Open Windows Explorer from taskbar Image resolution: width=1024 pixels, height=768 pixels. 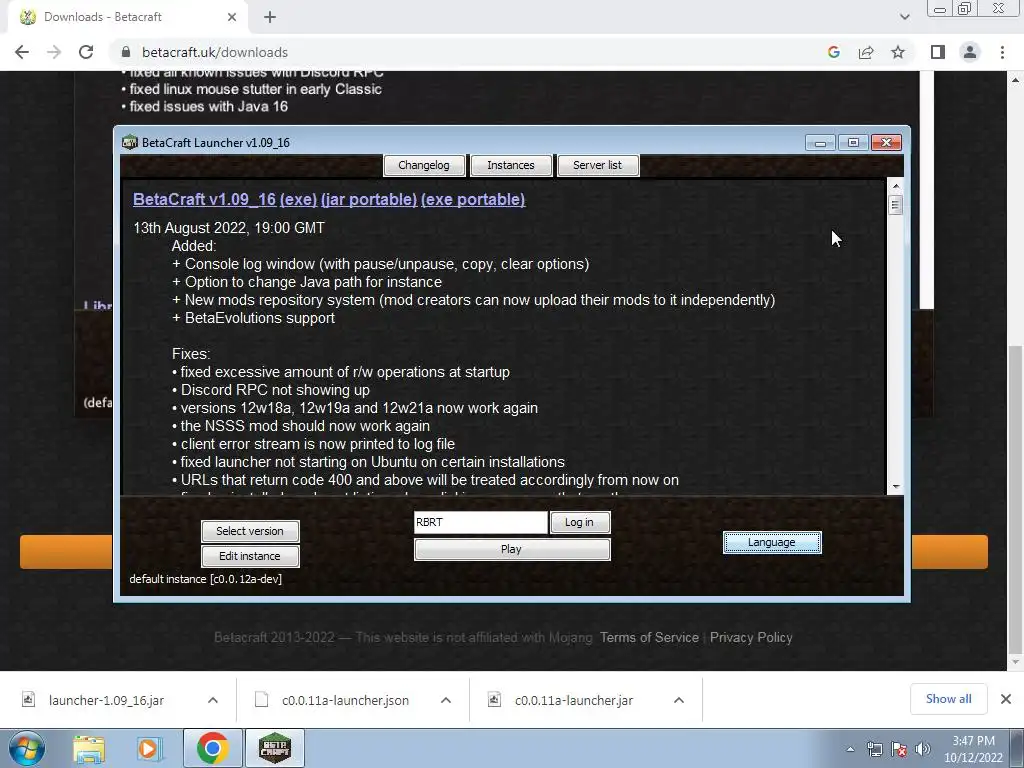(x=89, y=748)
